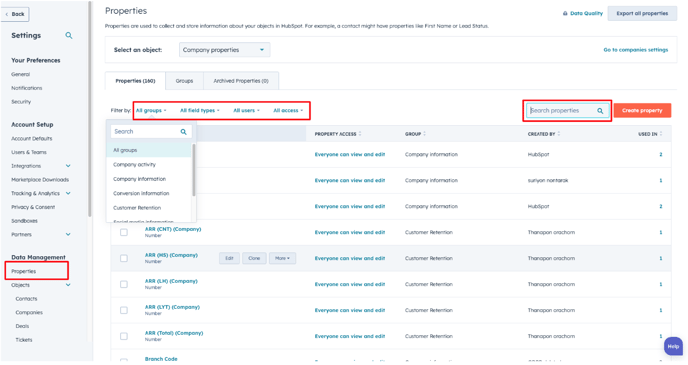Open the All access filter
The width and height of the screenshot is (688, 365).
coord(288,111)
